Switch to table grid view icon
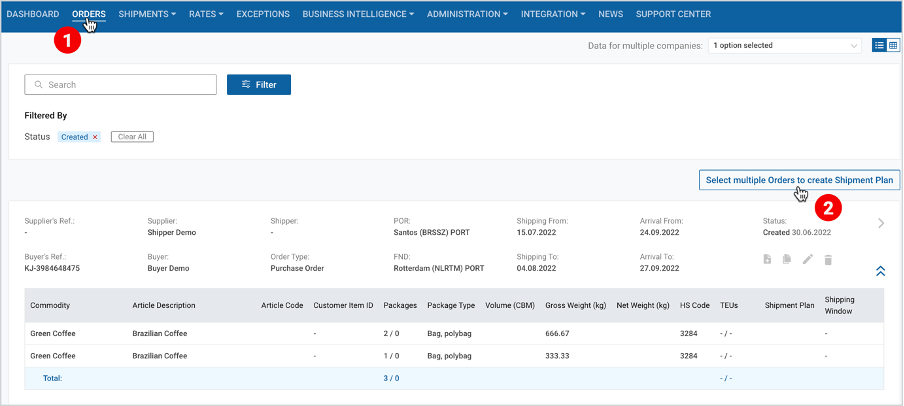 pos(893,46)
